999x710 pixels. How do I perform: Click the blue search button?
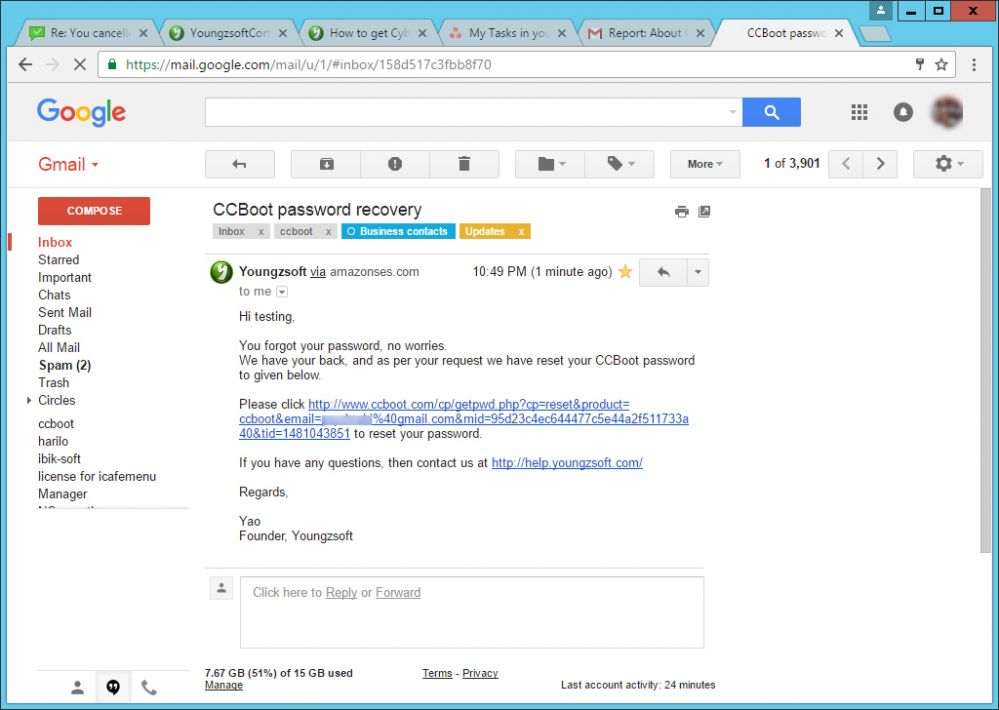coord(772,112)
